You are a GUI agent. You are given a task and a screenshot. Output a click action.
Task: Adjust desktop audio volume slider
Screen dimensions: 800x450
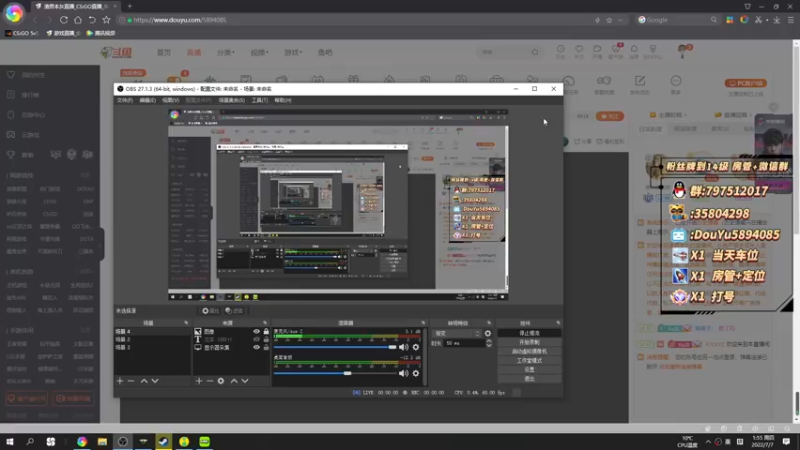tap(335, 373)
